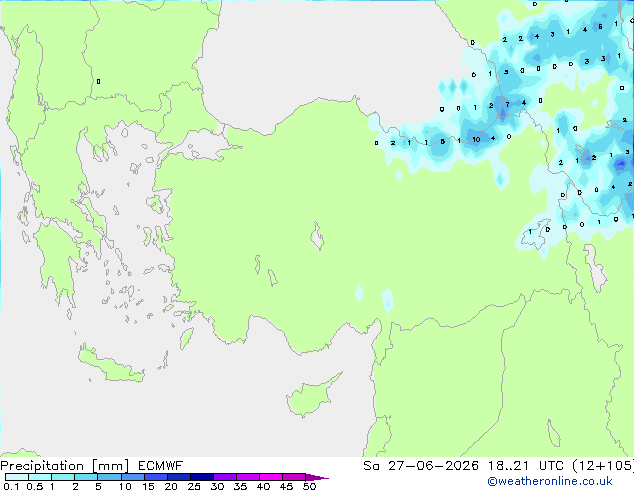634x490 pixels.
Task: Select the "0.5" legend scale label
Action: [34, 486]
